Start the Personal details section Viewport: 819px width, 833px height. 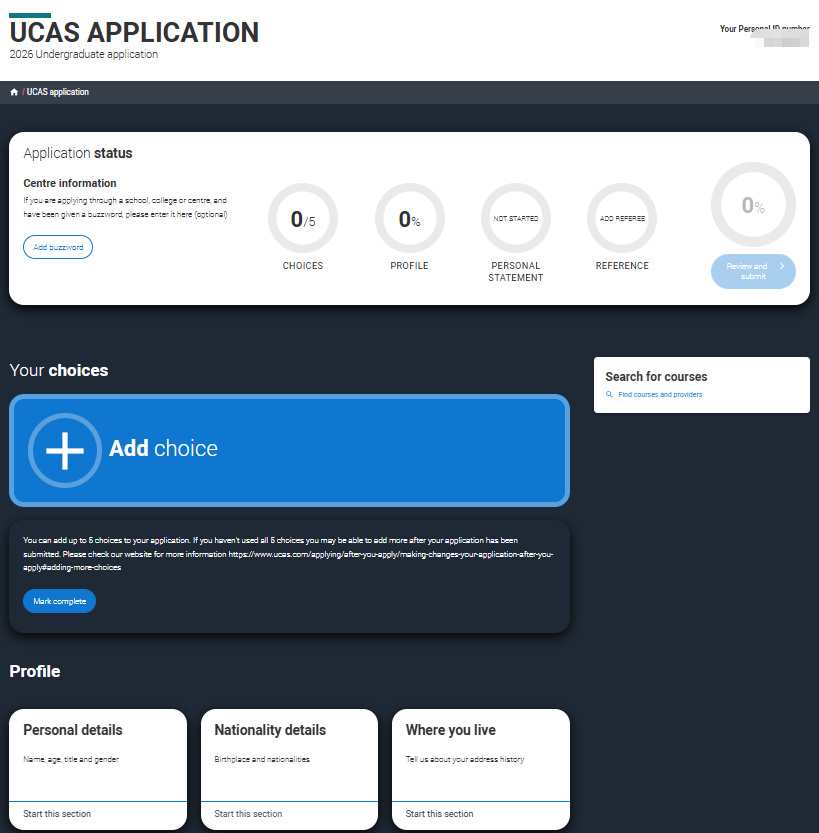[57, 813]
